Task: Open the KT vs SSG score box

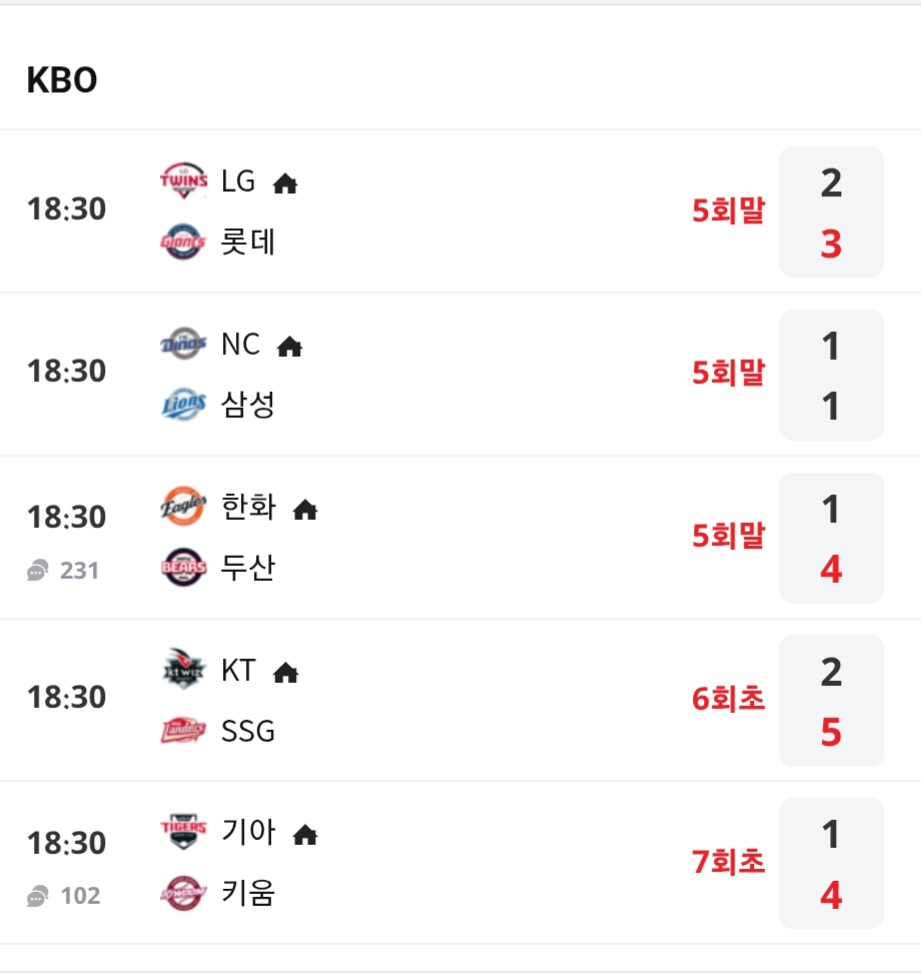Action: (831, 701)
